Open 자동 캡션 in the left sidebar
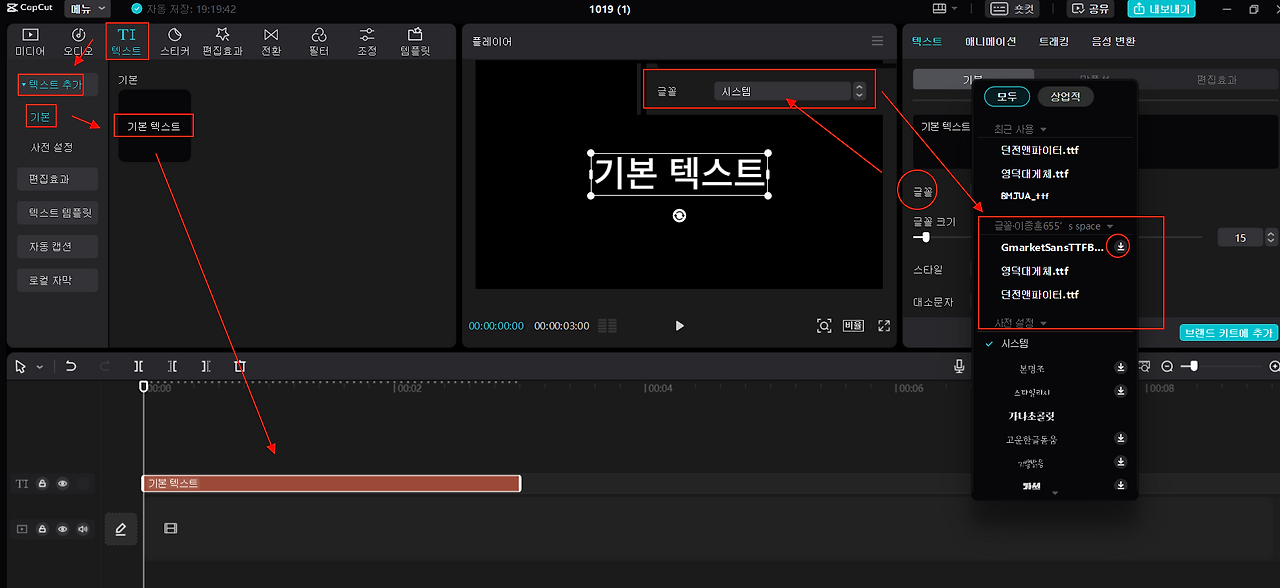This screenshot has width=1280, height=588. 57,246
